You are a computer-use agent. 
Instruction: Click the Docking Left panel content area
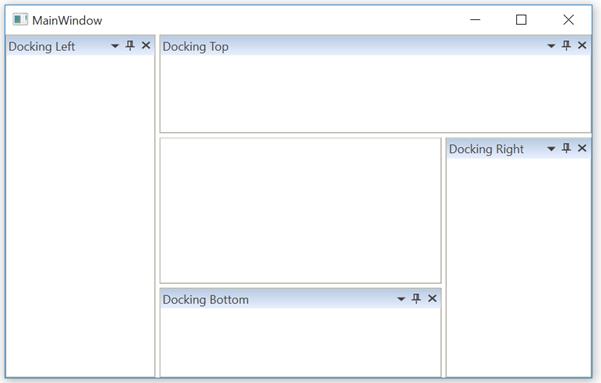click(x=80, y=216)
